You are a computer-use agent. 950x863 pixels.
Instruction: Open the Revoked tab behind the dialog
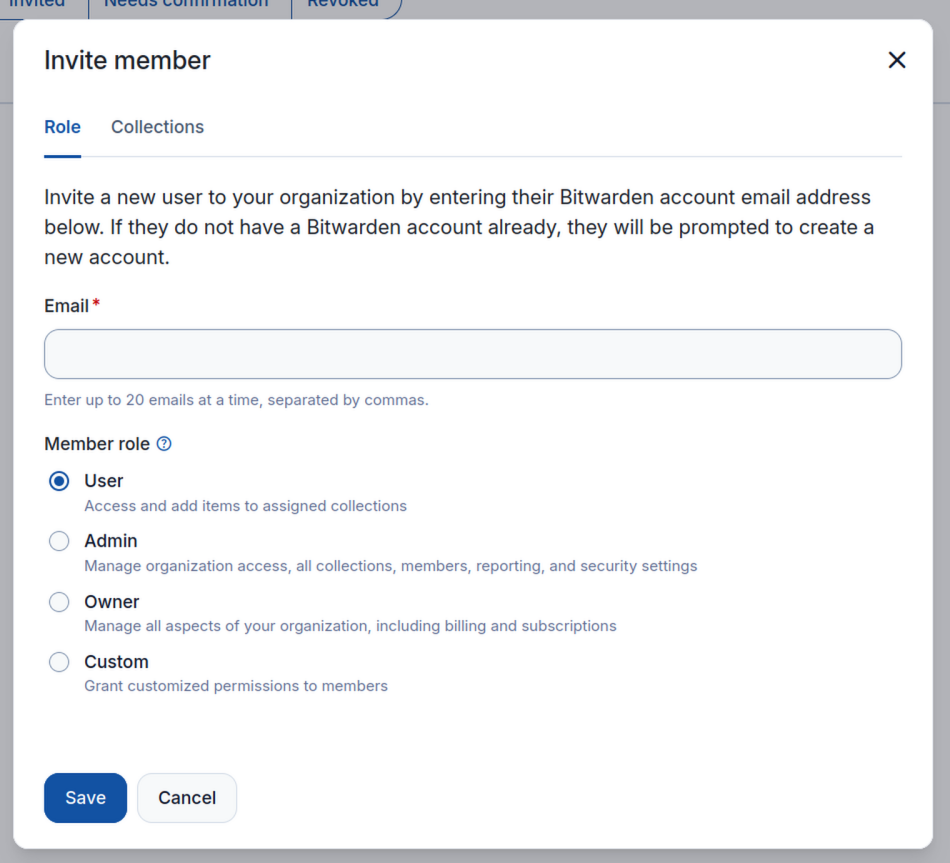pos(343,5)
